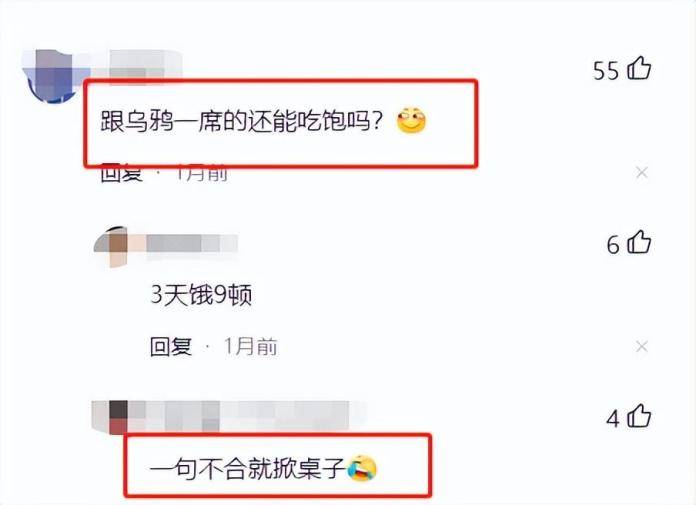Like the '3天饿9顿' reply
The image size is (696, 505).
(x=639, y=242)
